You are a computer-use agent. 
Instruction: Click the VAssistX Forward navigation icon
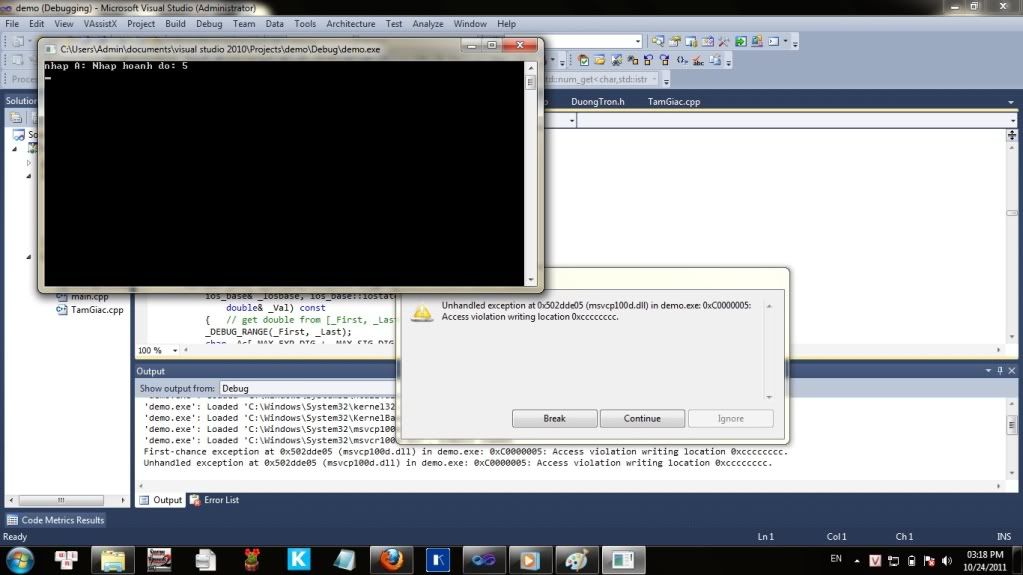coord(665,60)
